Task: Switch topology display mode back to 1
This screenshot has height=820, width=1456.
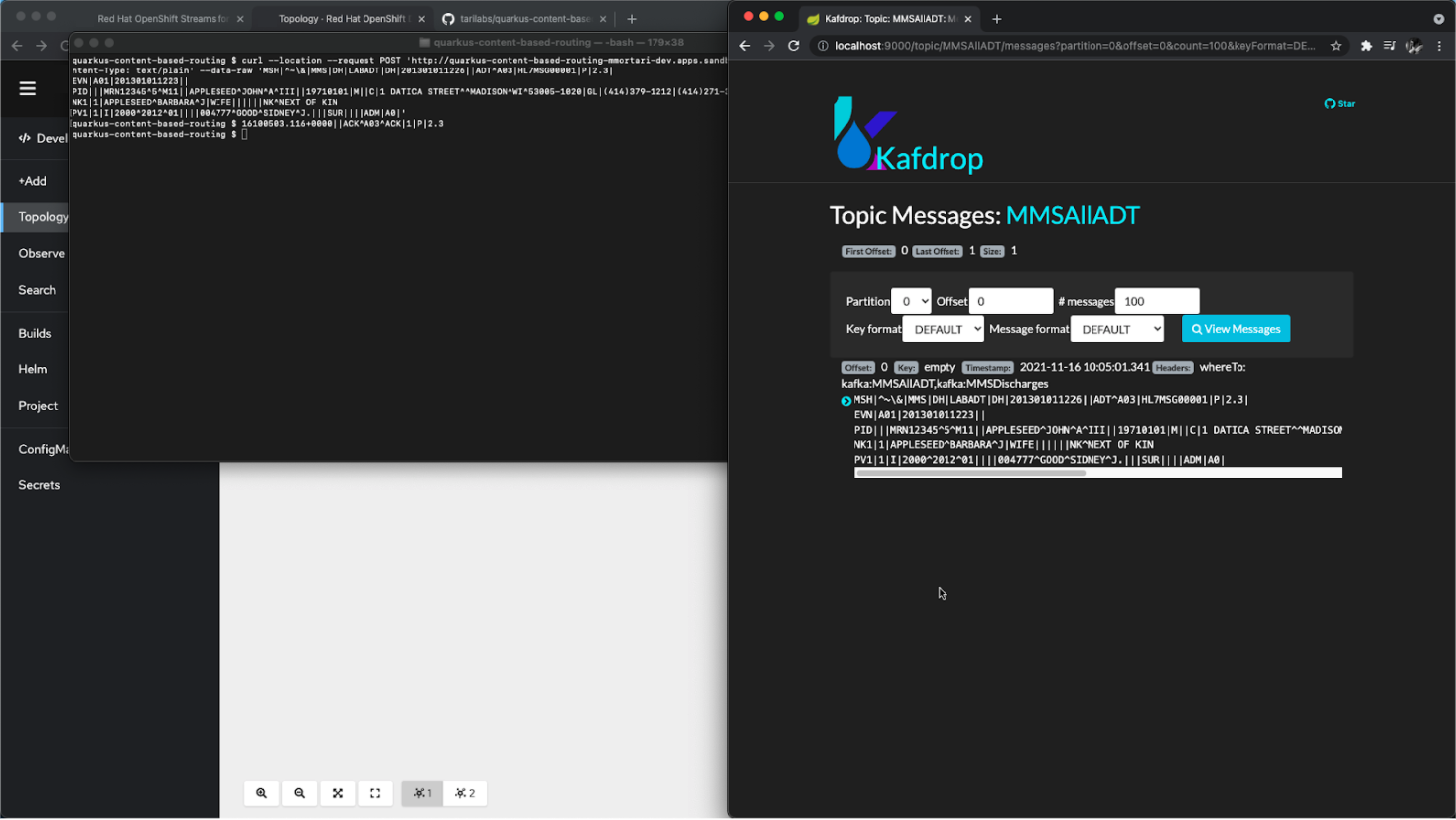Action: click(x=421, y=793)
